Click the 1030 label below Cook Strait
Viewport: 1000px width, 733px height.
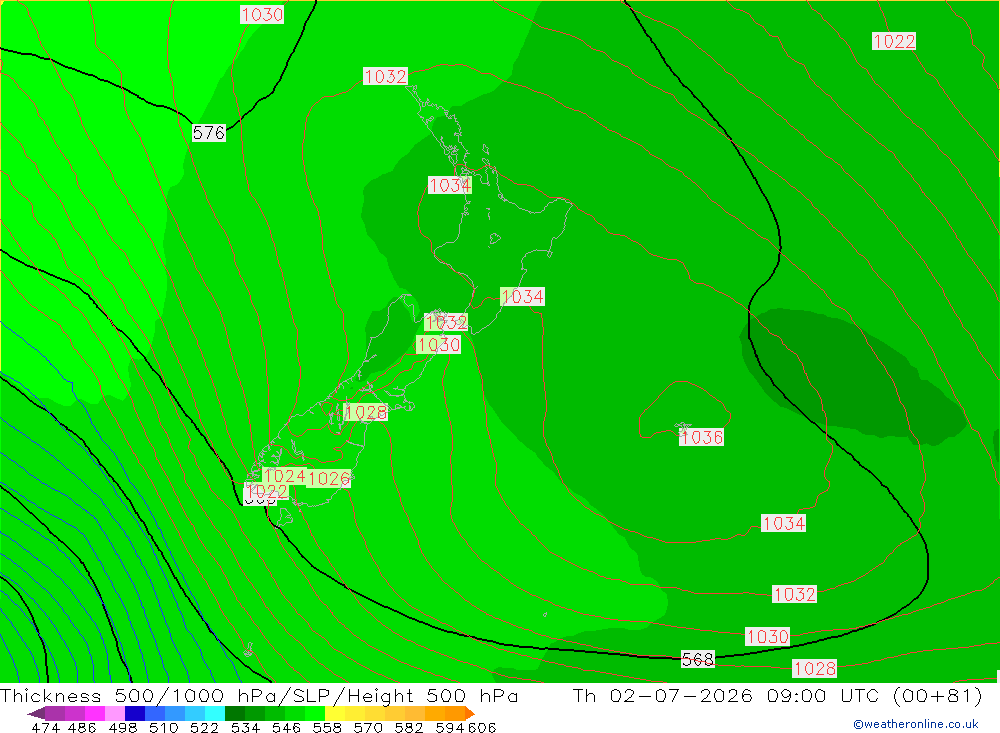coord(439,344)
